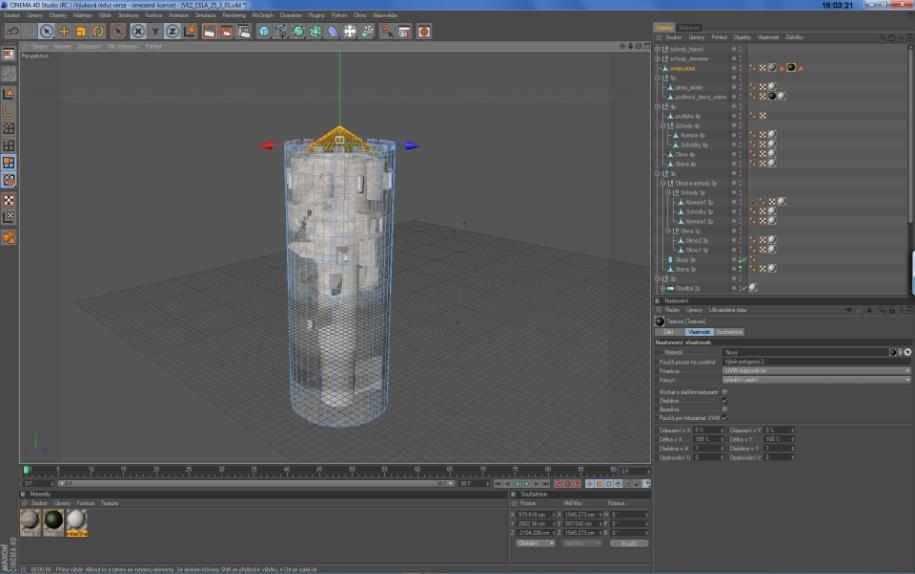Image resolution: width=915 pixels, height=574 pixels.
Task: Open the green NURBS generators icon
Action: coord(298,32)
